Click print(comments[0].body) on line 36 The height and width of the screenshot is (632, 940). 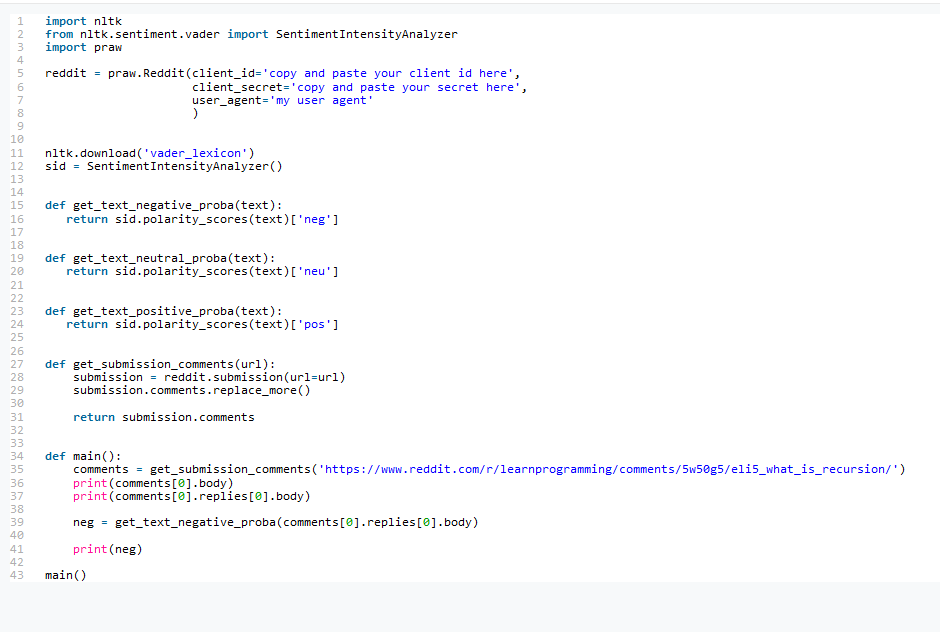tap(153, 483)
